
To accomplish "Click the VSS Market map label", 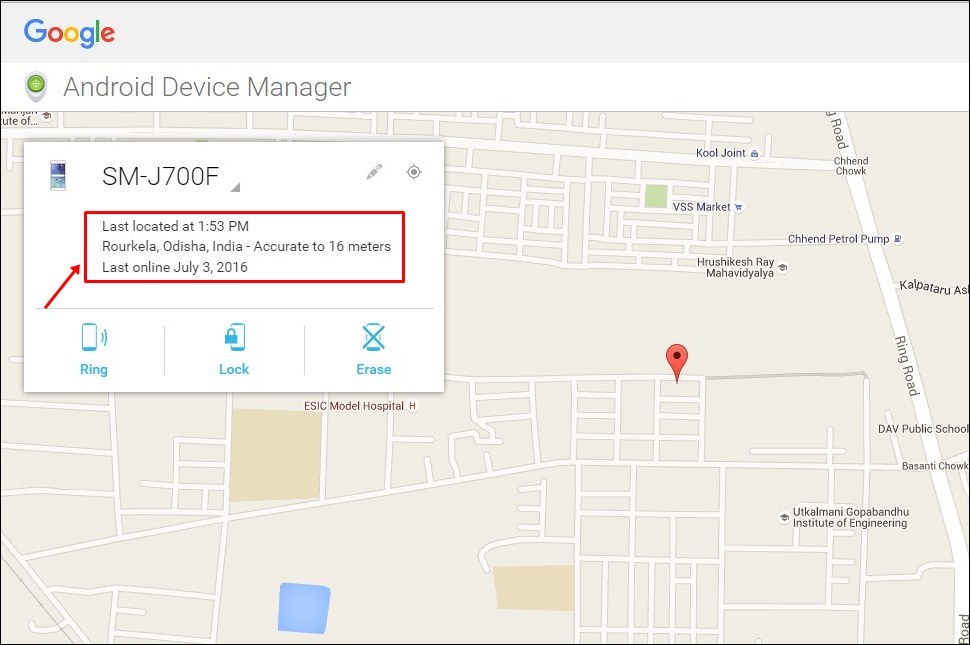I will click(x=702, y=207).
